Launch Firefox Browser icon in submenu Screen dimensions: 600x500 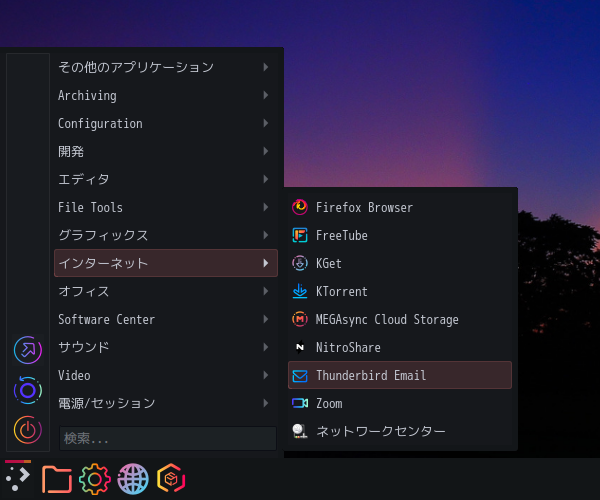click(300, 207)
